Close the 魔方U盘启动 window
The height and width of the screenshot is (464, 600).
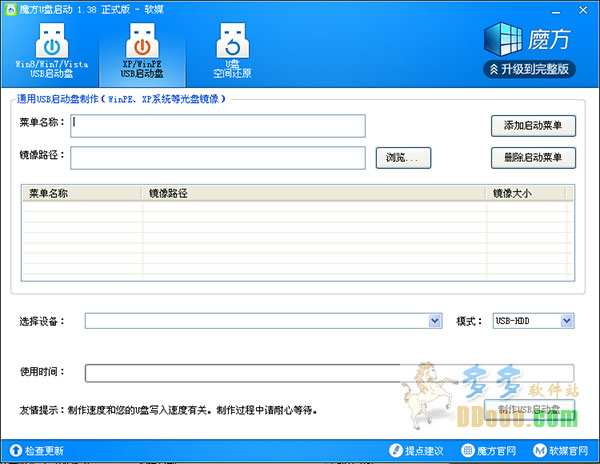click(583, 10)
